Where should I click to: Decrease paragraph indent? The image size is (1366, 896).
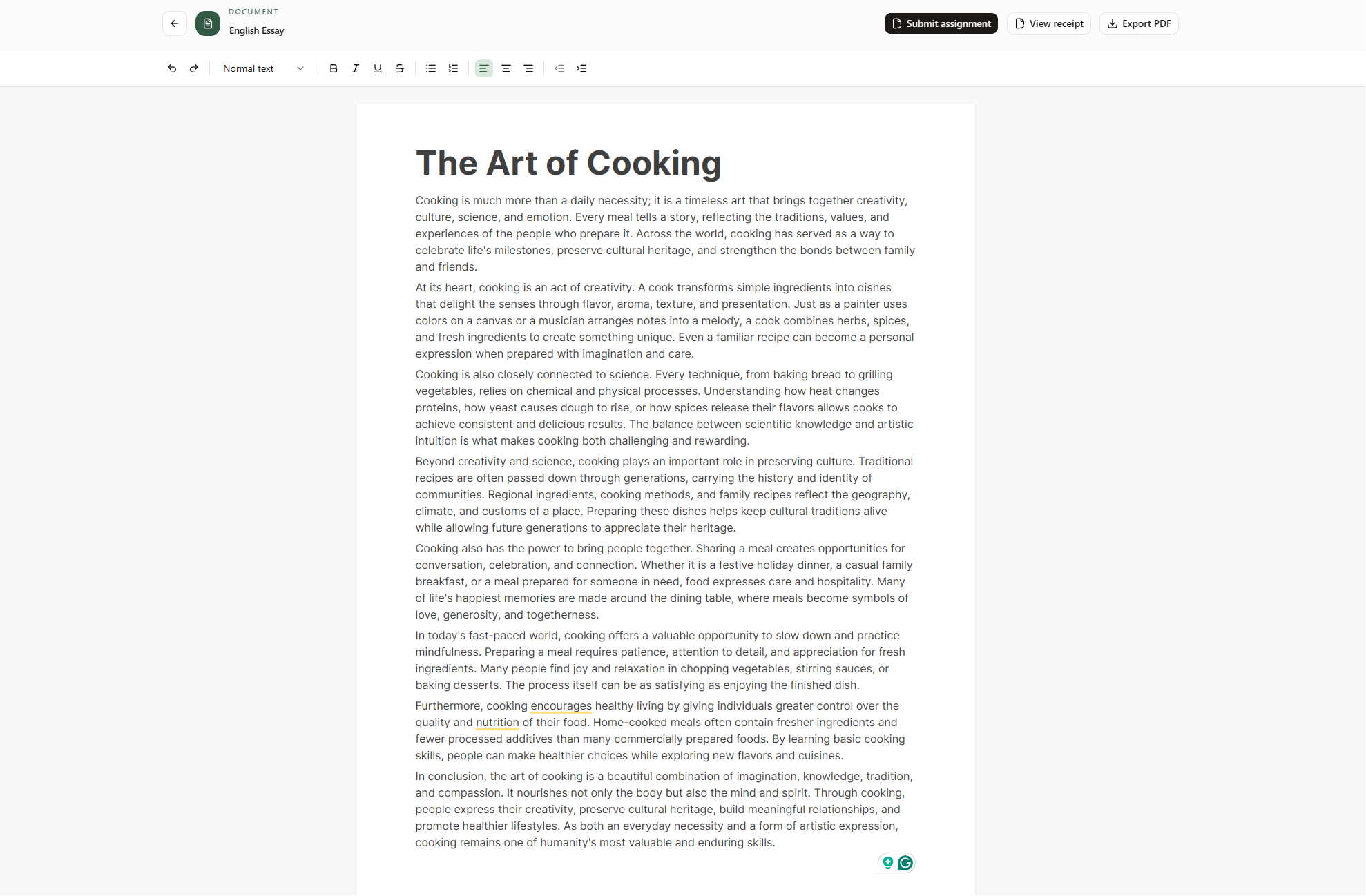559,68
